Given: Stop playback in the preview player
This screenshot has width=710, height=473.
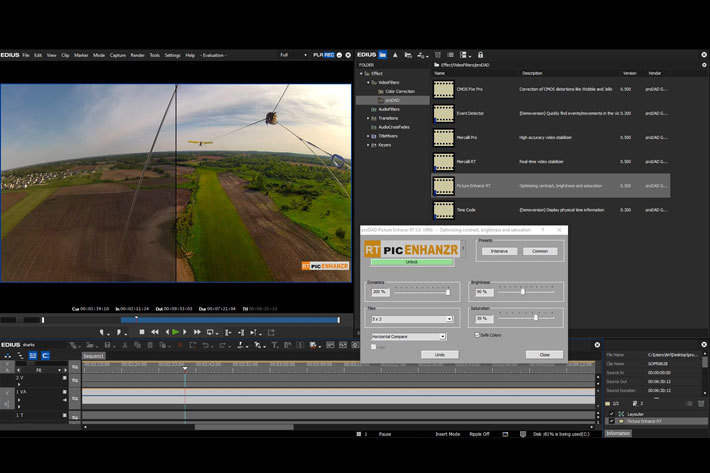Looking at the screenshot, I should [x=142, y=332].
